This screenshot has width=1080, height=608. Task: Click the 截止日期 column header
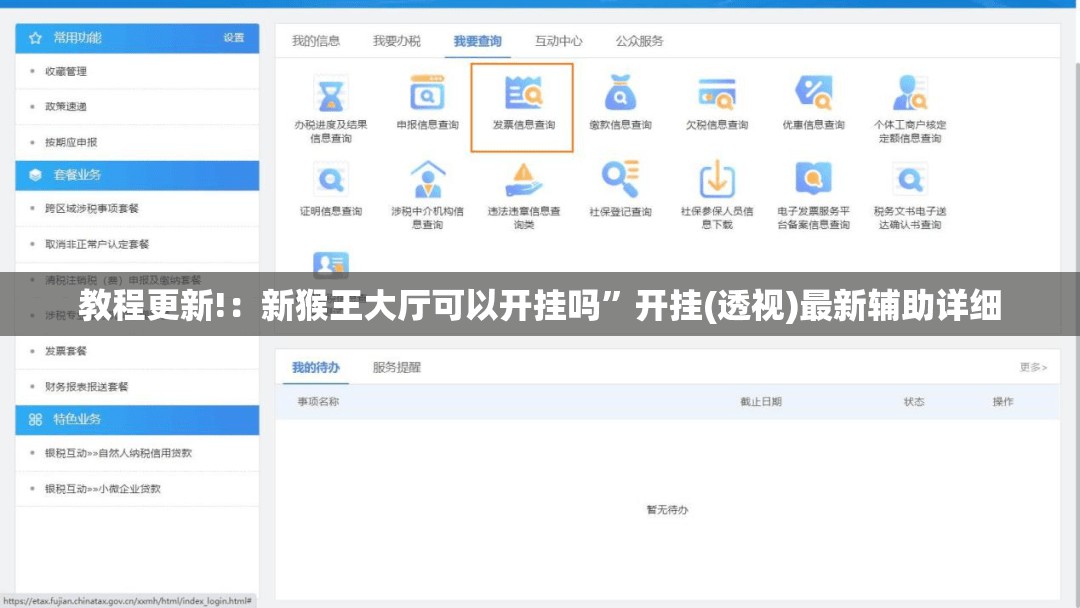(761, 401)
